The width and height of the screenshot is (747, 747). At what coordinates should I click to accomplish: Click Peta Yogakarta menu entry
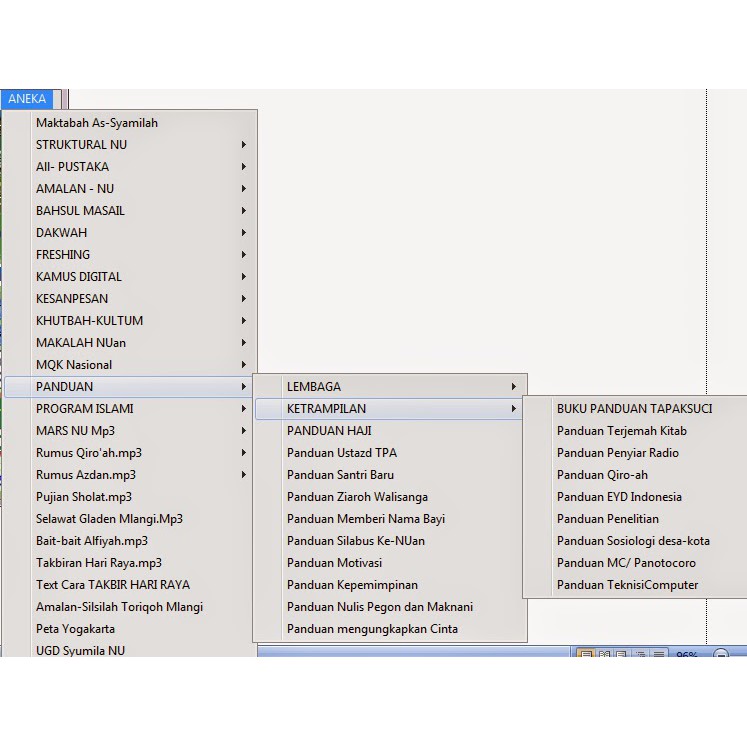[75, 629]
